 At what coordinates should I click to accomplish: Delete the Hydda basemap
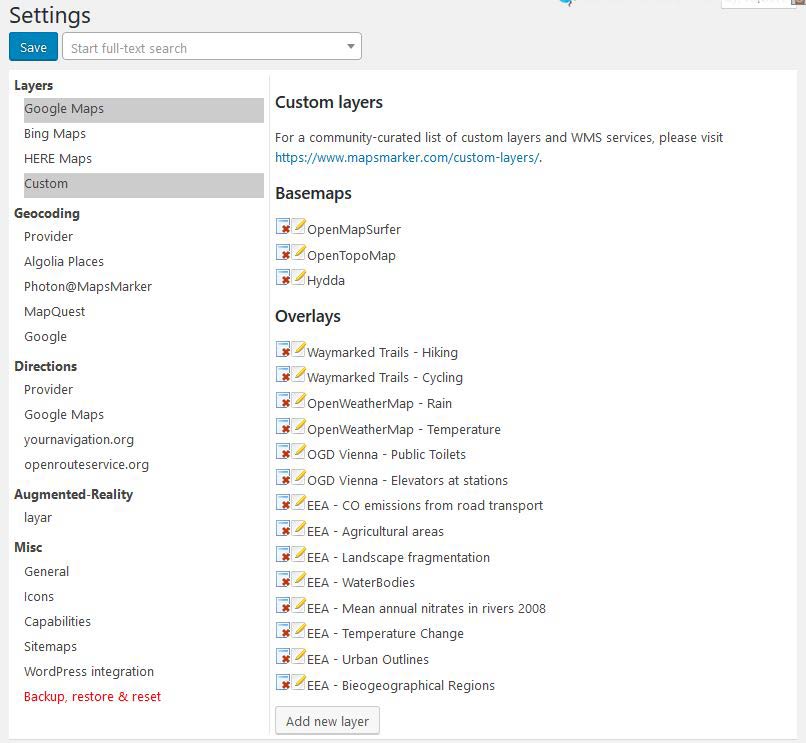(283, 277)
